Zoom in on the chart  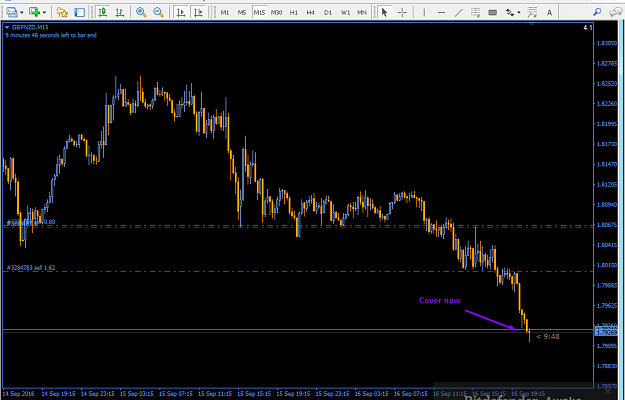coord(141,12)
